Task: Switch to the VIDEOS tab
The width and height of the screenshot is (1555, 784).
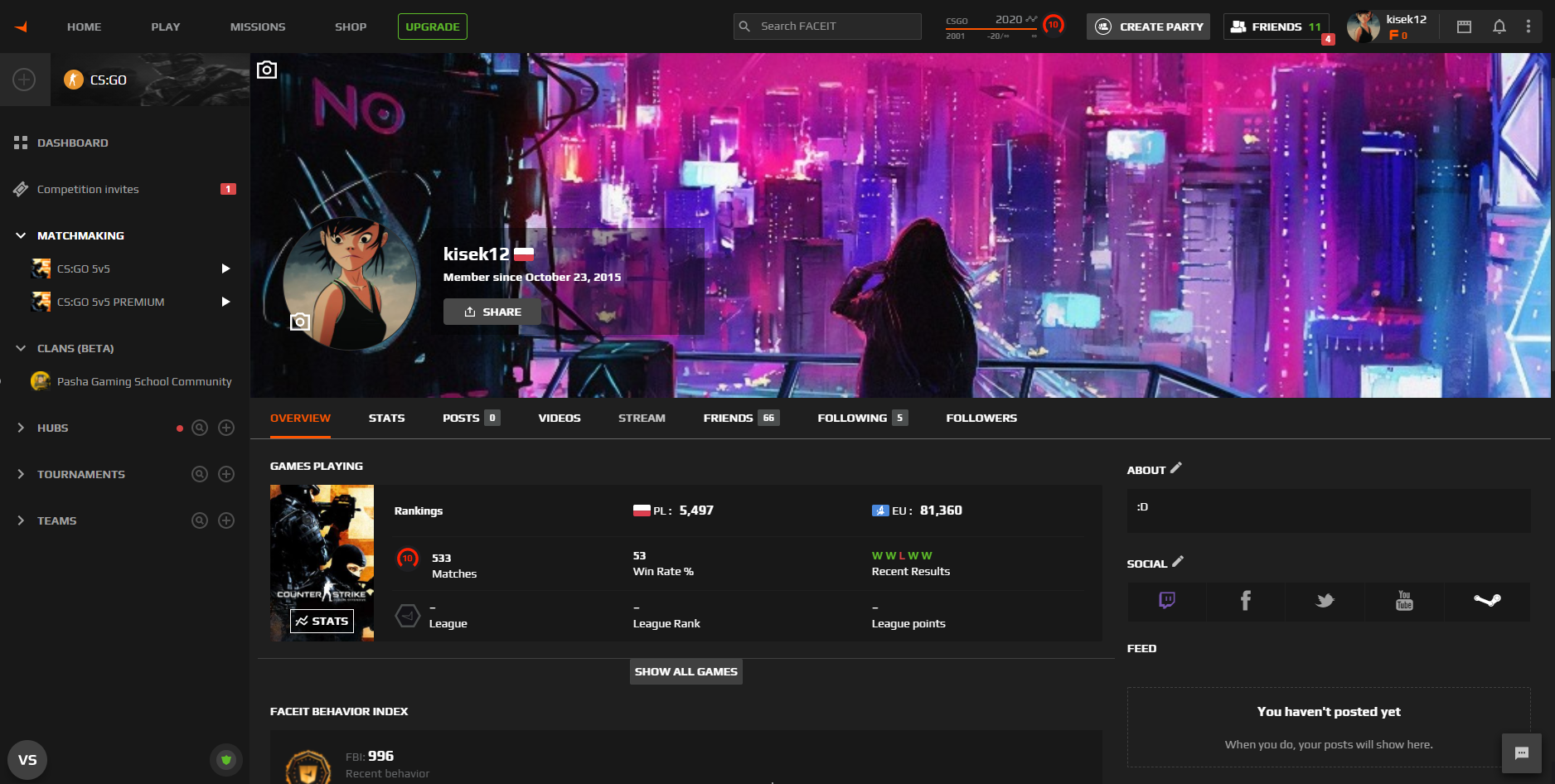Action: [x=560, y=419]
